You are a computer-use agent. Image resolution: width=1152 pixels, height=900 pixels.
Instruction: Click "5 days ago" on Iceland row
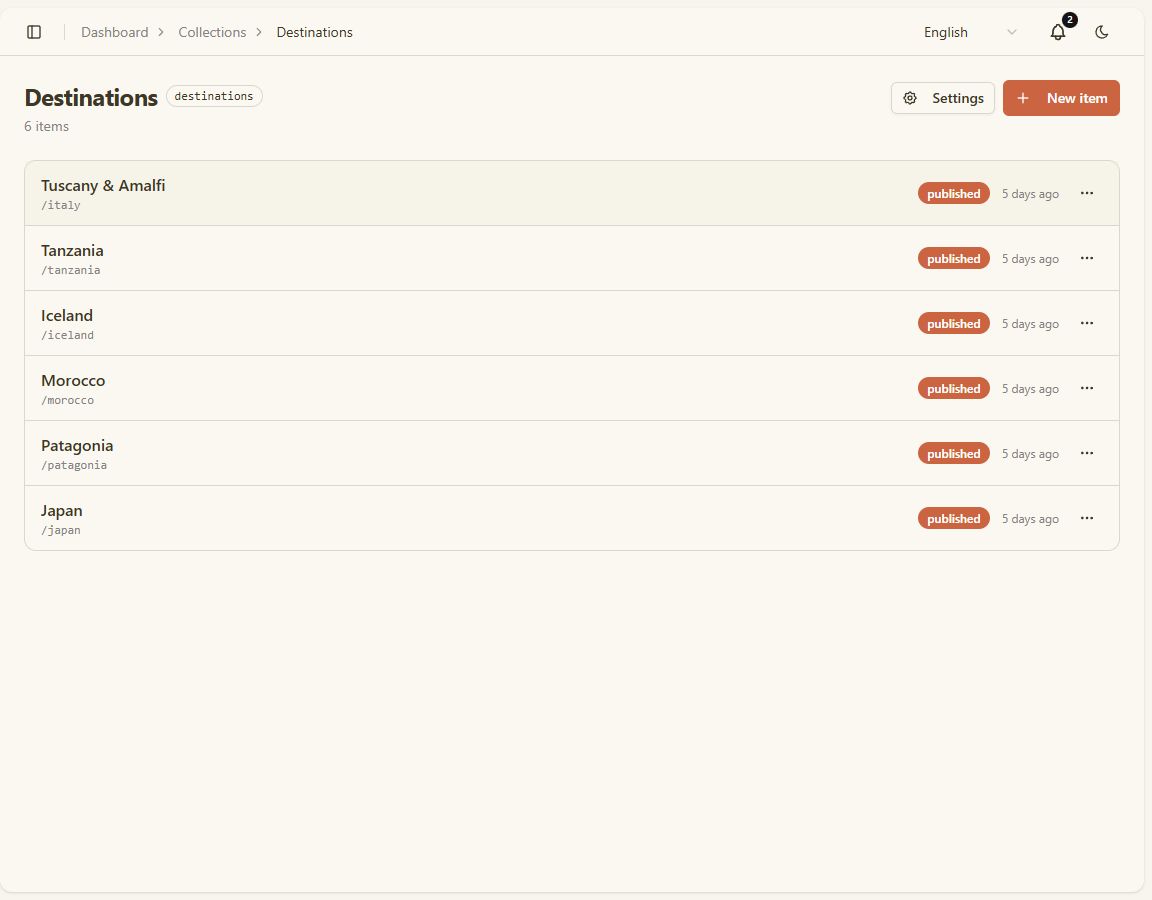[x=1030, y=324]
